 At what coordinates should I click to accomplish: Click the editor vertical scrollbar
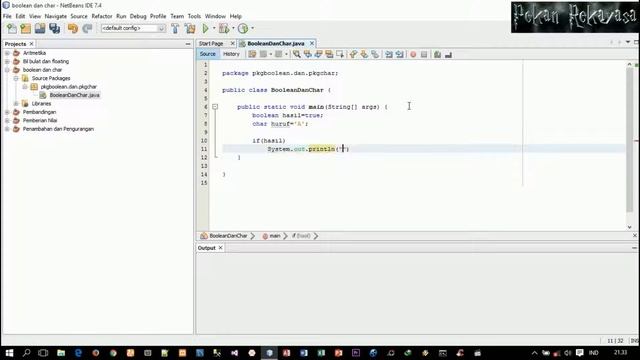(x=629, y=139)
